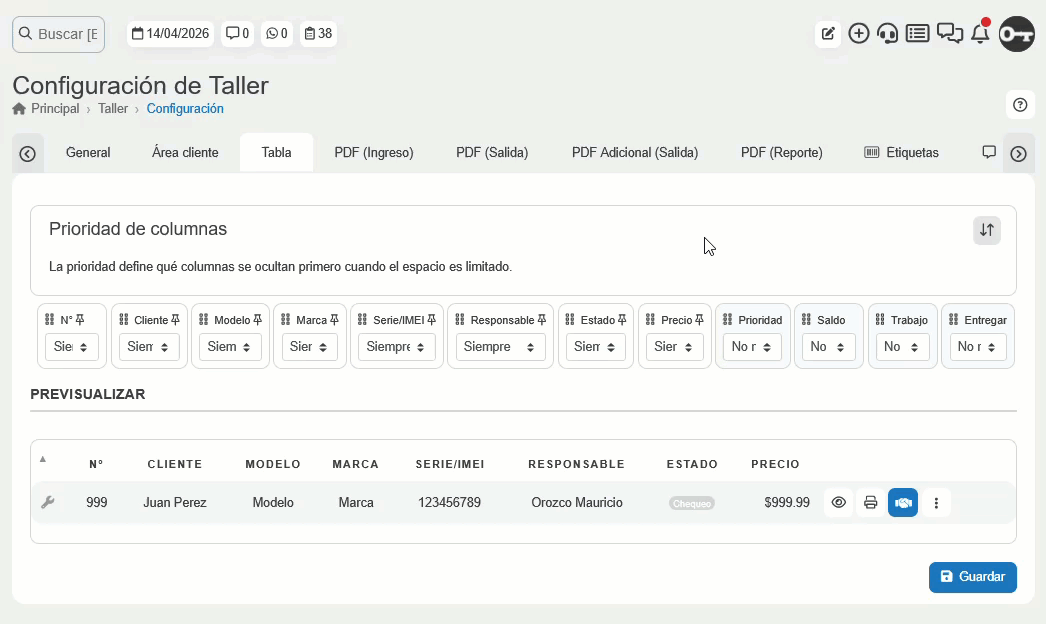Toggle the pin on Responsable column
The height and width of the screenshot is (624, 1046).
[542, 320]
